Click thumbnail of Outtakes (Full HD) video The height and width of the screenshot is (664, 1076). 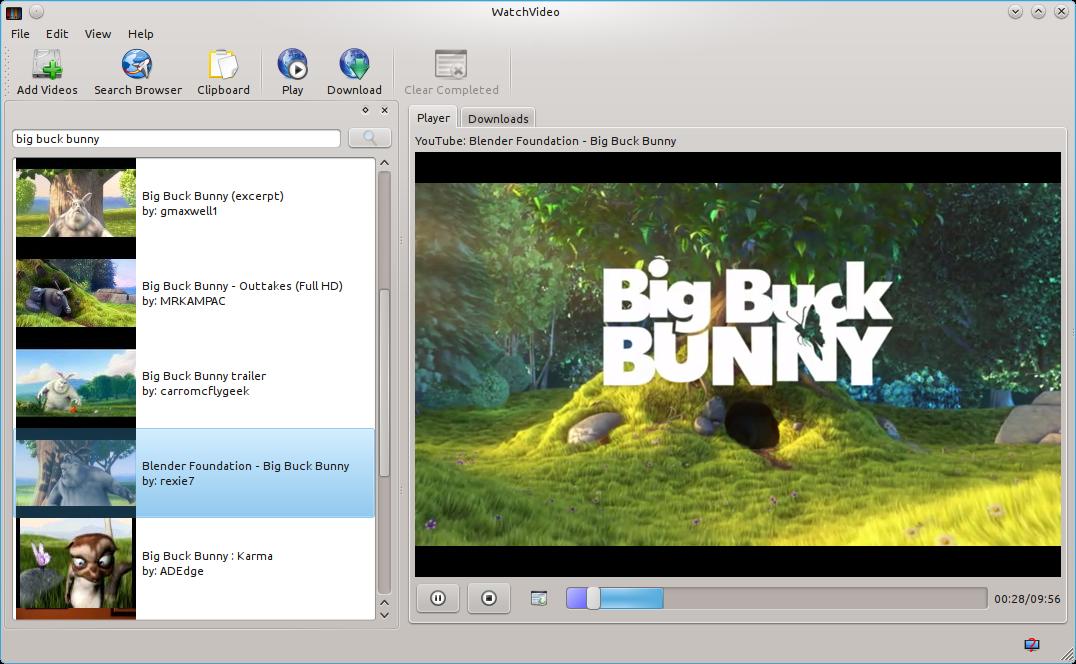point(75,293)
